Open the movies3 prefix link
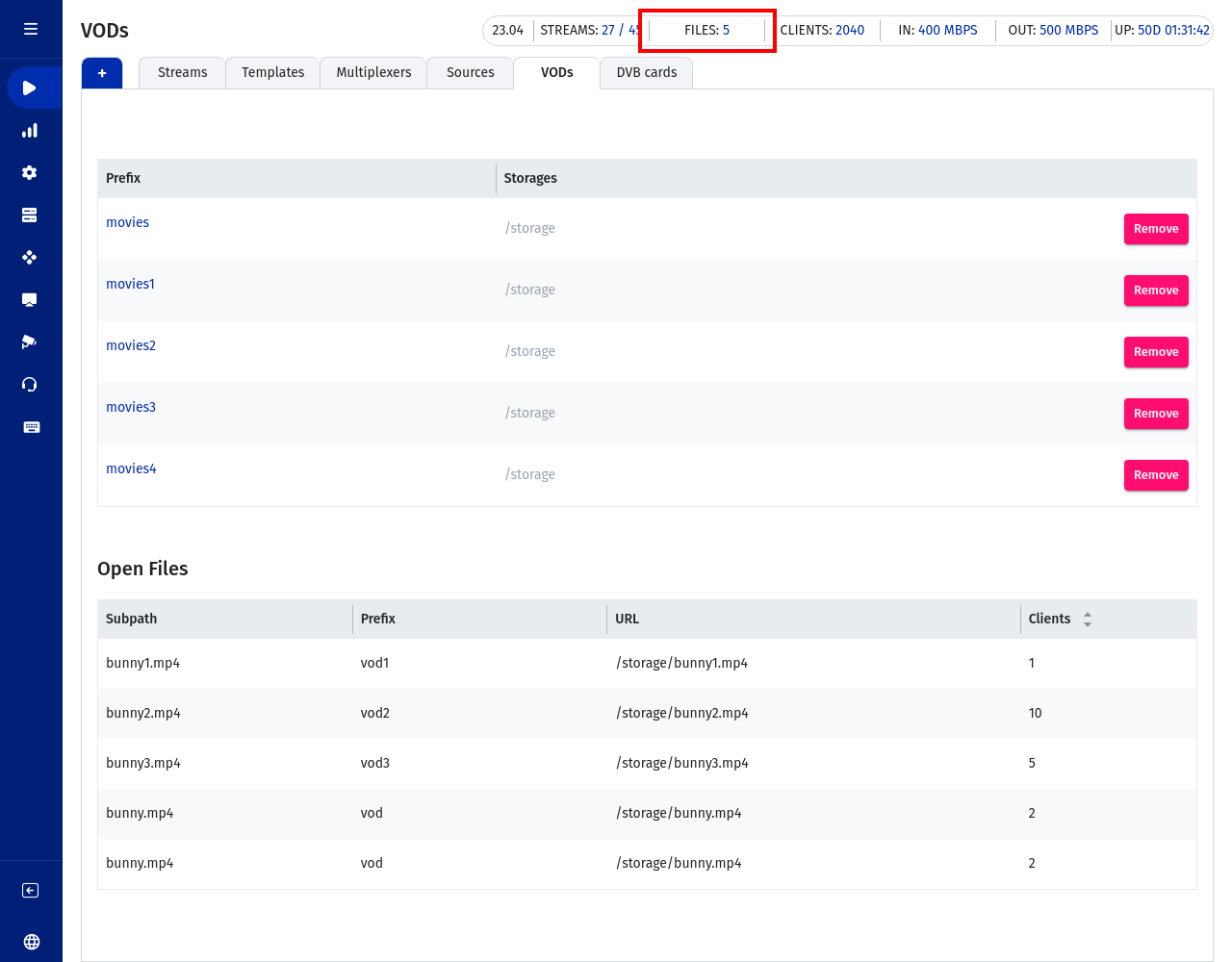 131,407
